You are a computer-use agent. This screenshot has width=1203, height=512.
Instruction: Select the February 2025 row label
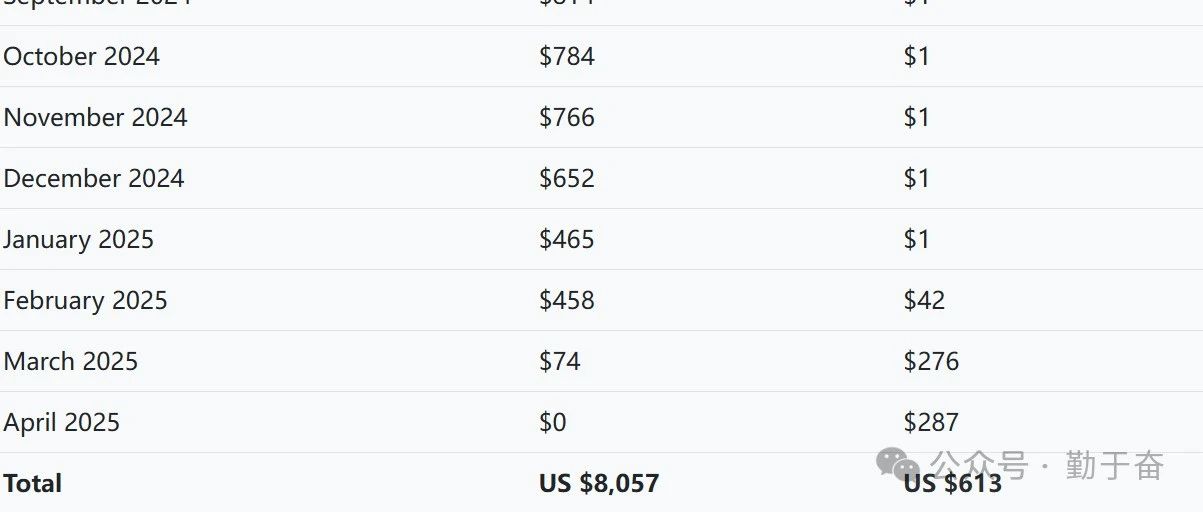tap(86, 301)
